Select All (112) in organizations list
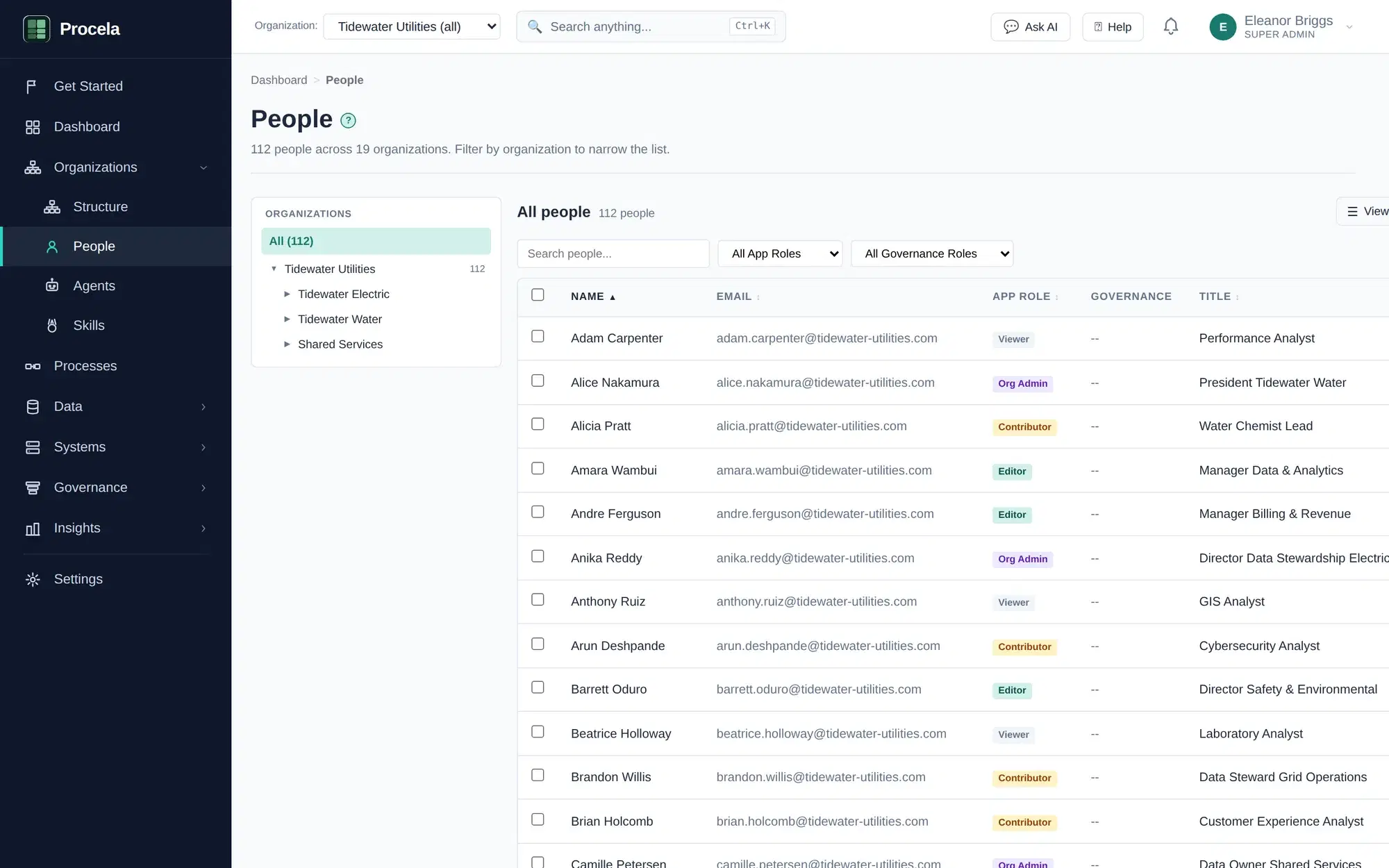The width and height of the screenshot is (1389, 868). (x=376, y=241)
